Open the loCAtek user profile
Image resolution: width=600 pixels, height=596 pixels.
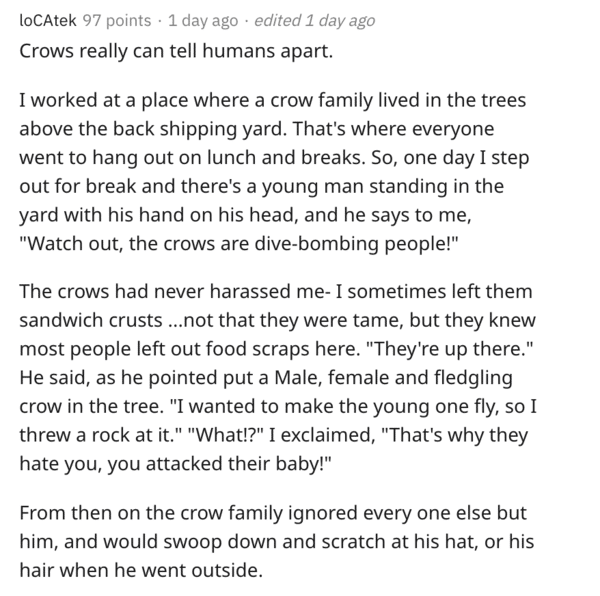point(48,20)
